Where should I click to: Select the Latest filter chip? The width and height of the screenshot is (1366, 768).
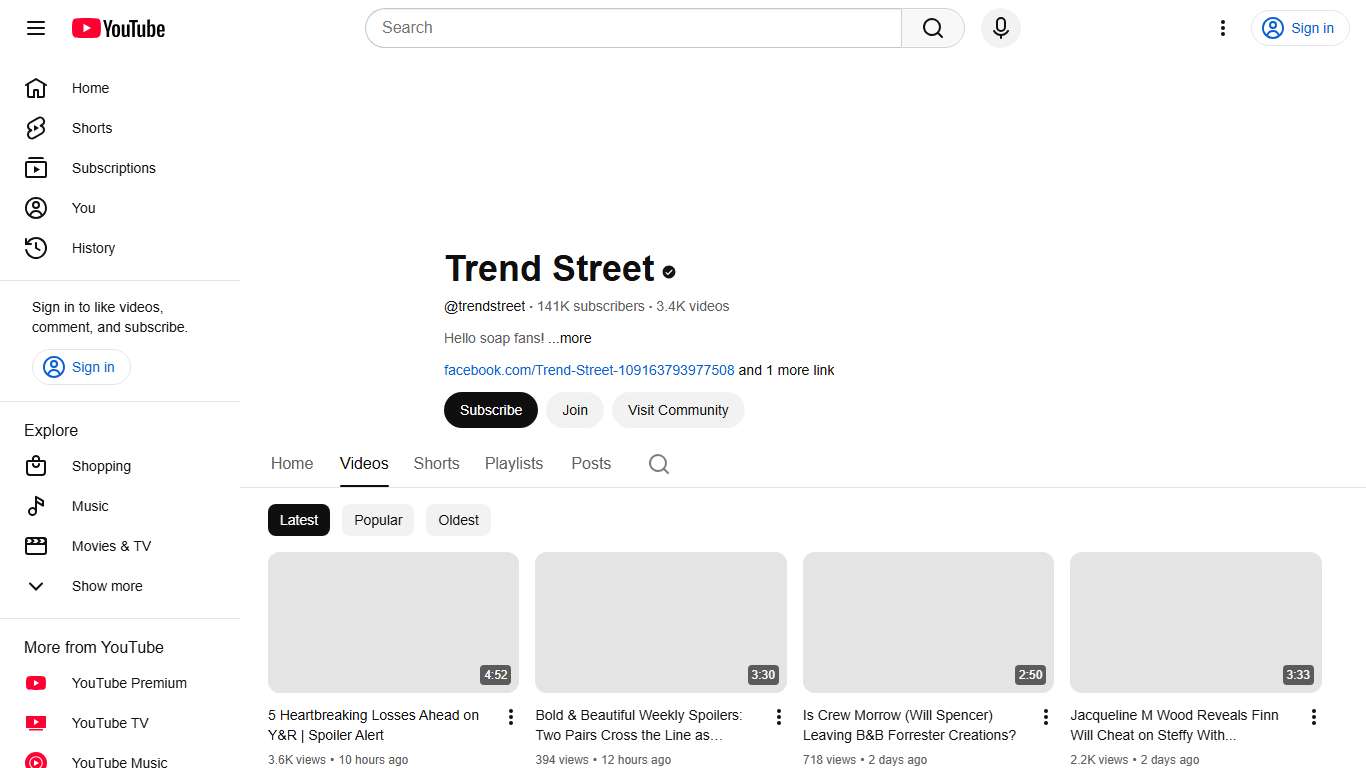(x=298, y=520)
